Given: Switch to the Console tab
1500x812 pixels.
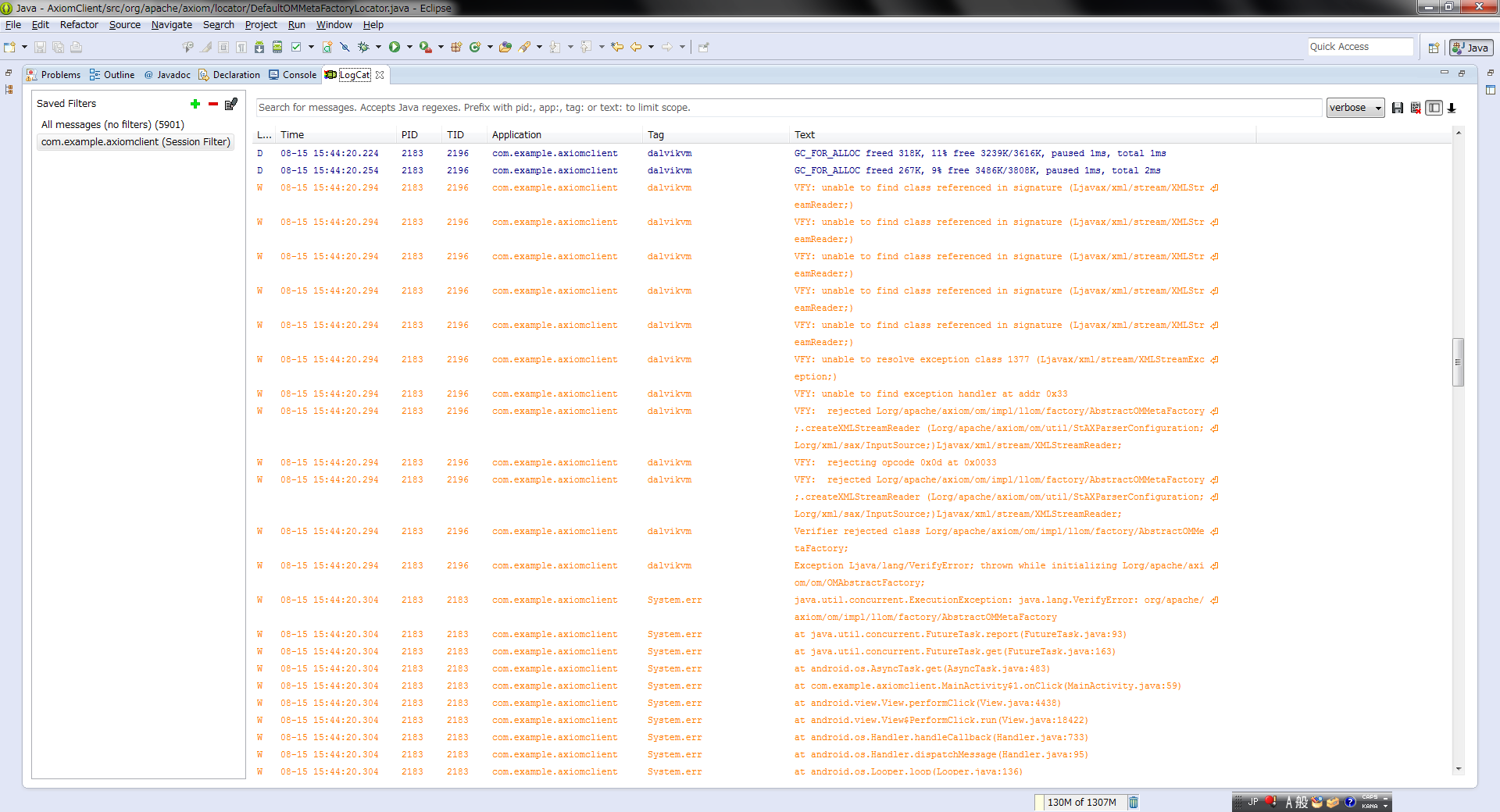Looking at the screenshot, I should [x=292, y=75].
